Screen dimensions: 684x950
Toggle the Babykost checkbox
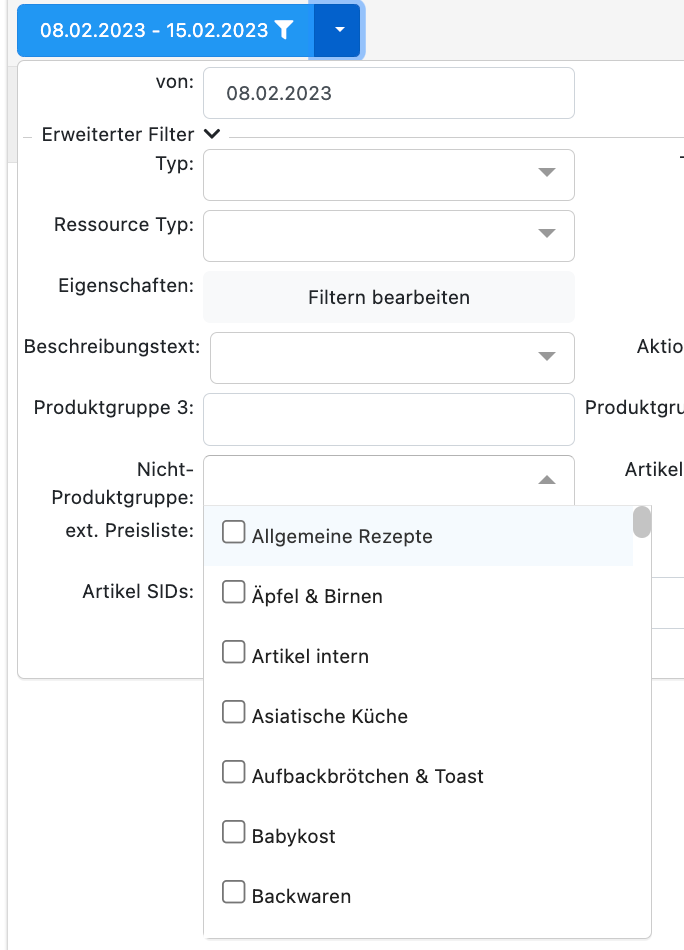(x=233, y=833)
